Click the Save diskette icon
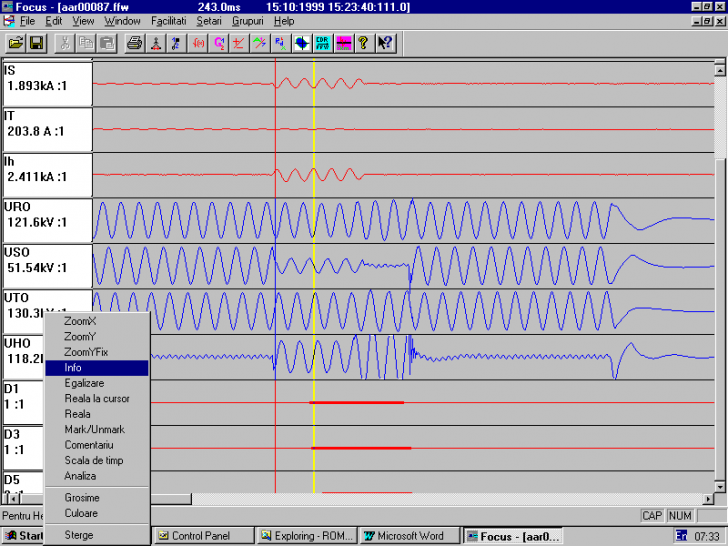 (x=36, y=43)
